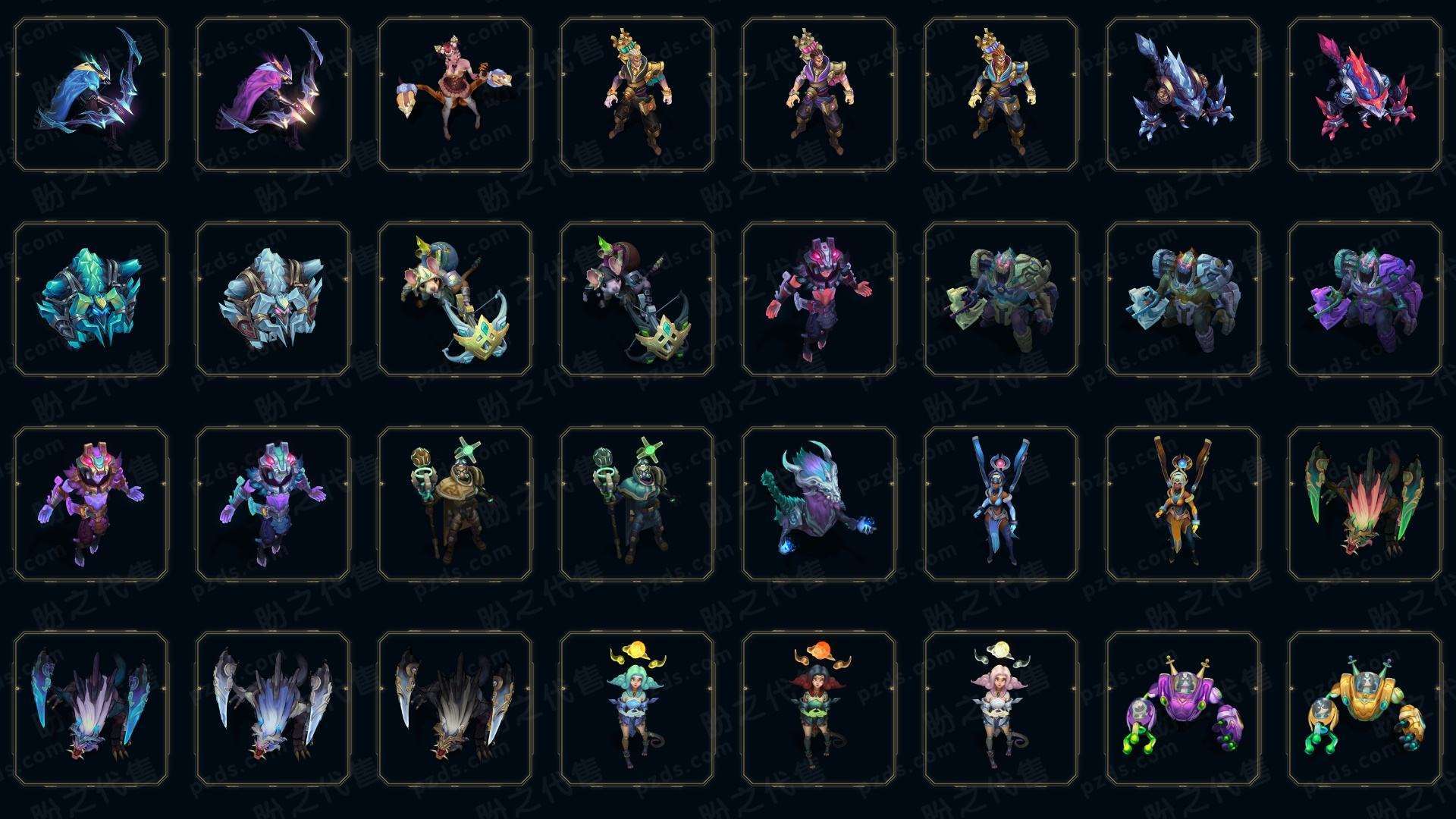Open the purple stone giant with axe
Viewport: 1456px width, 819px height.
[1365, 299]
